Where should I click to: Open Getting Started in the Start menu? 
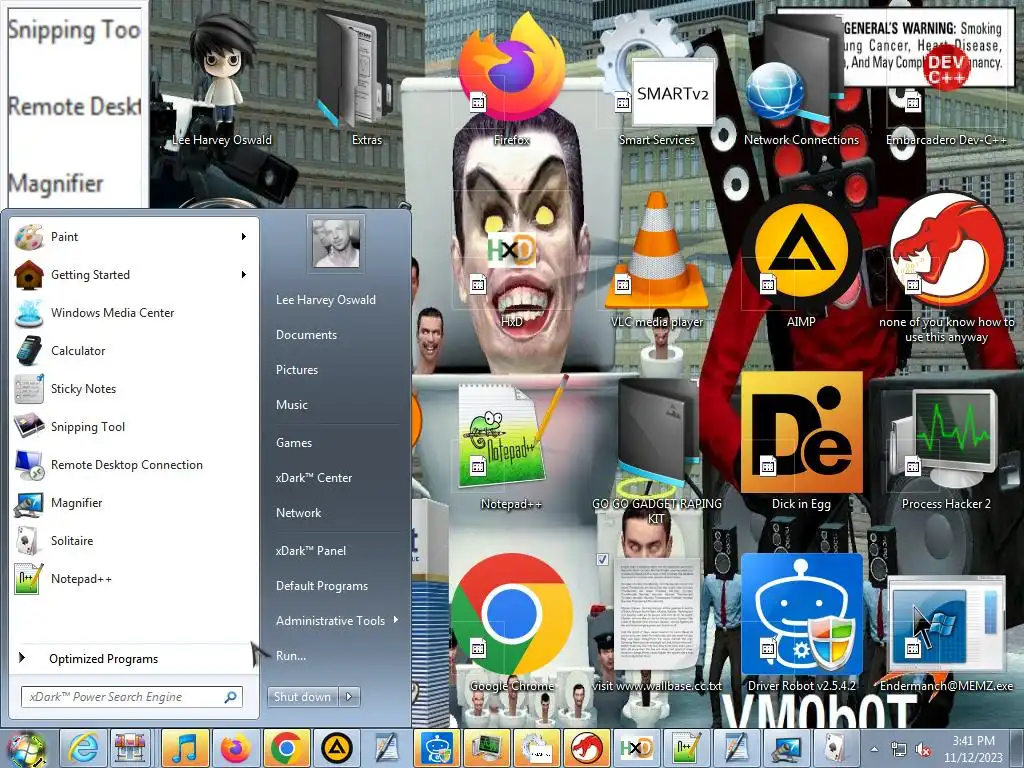point(134,275)
